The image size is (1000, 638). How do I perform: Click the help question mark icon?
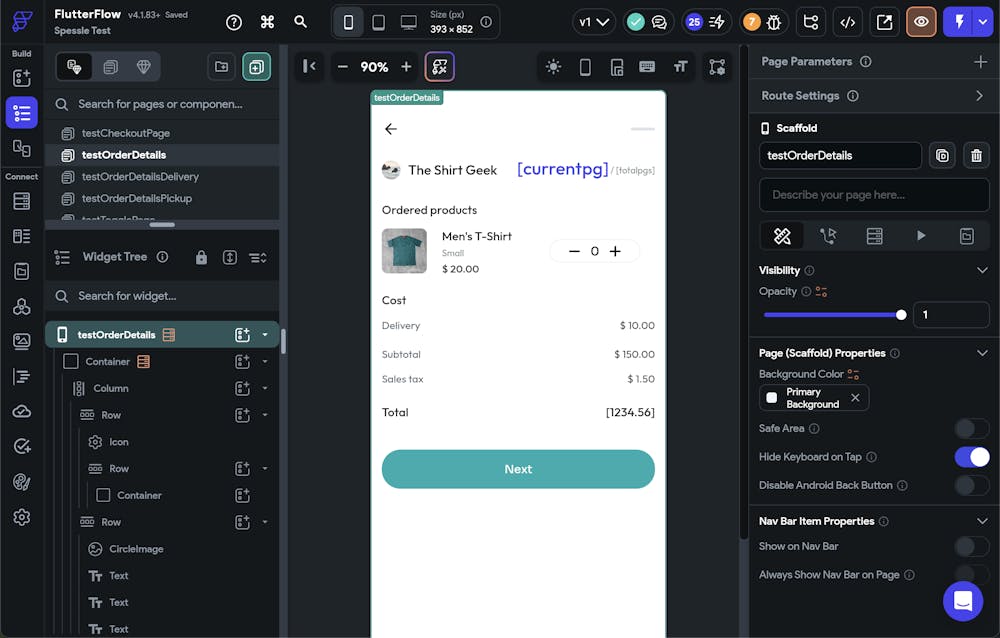[x=234, y=22]
